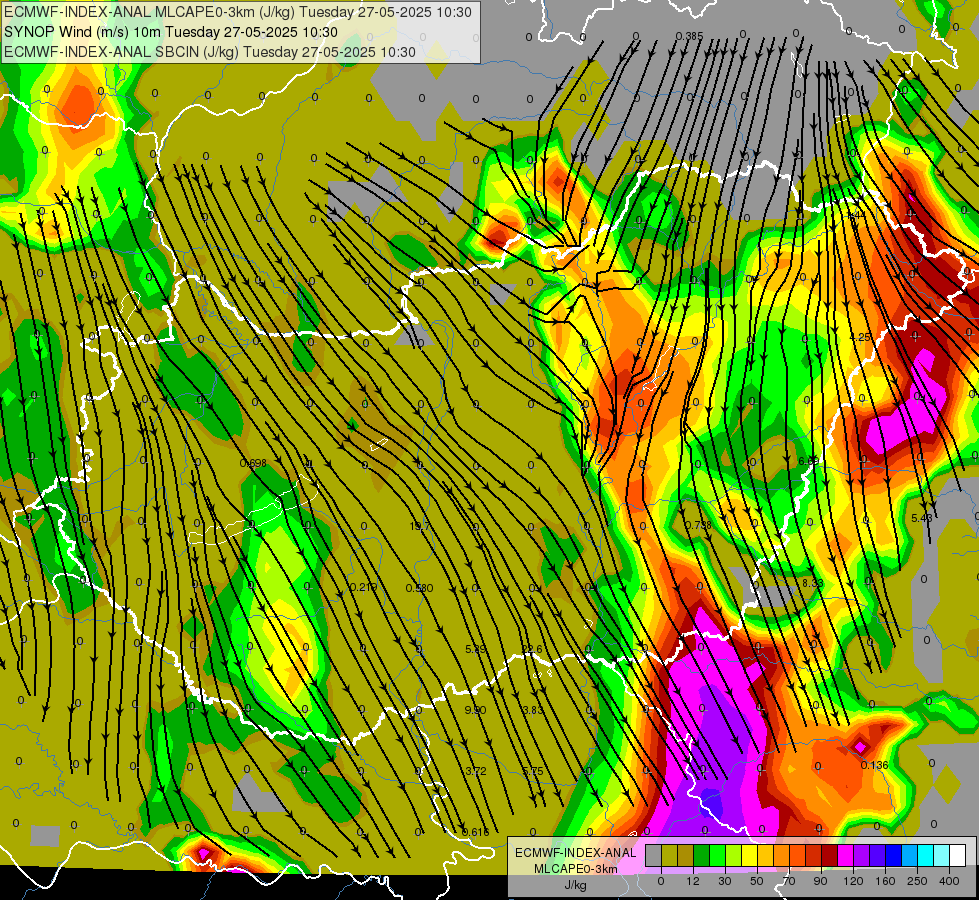
Task: Click the map value 0.698
Action: coord(253,463)
